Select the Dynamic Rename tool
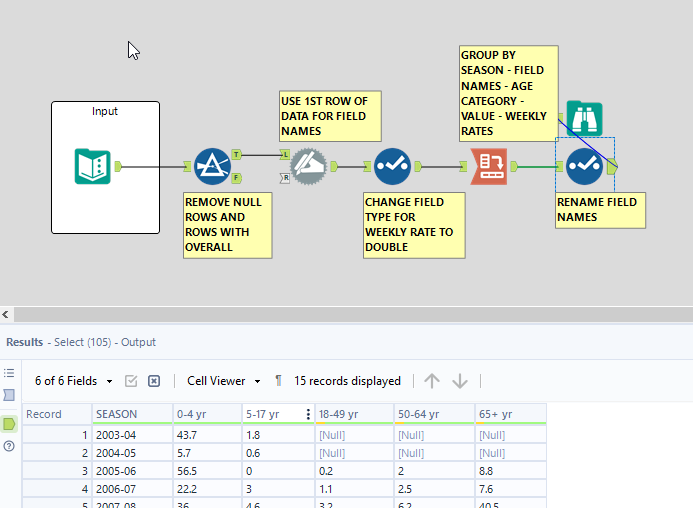Viewport: 693px width, 508px height. [x=308, y=166]
